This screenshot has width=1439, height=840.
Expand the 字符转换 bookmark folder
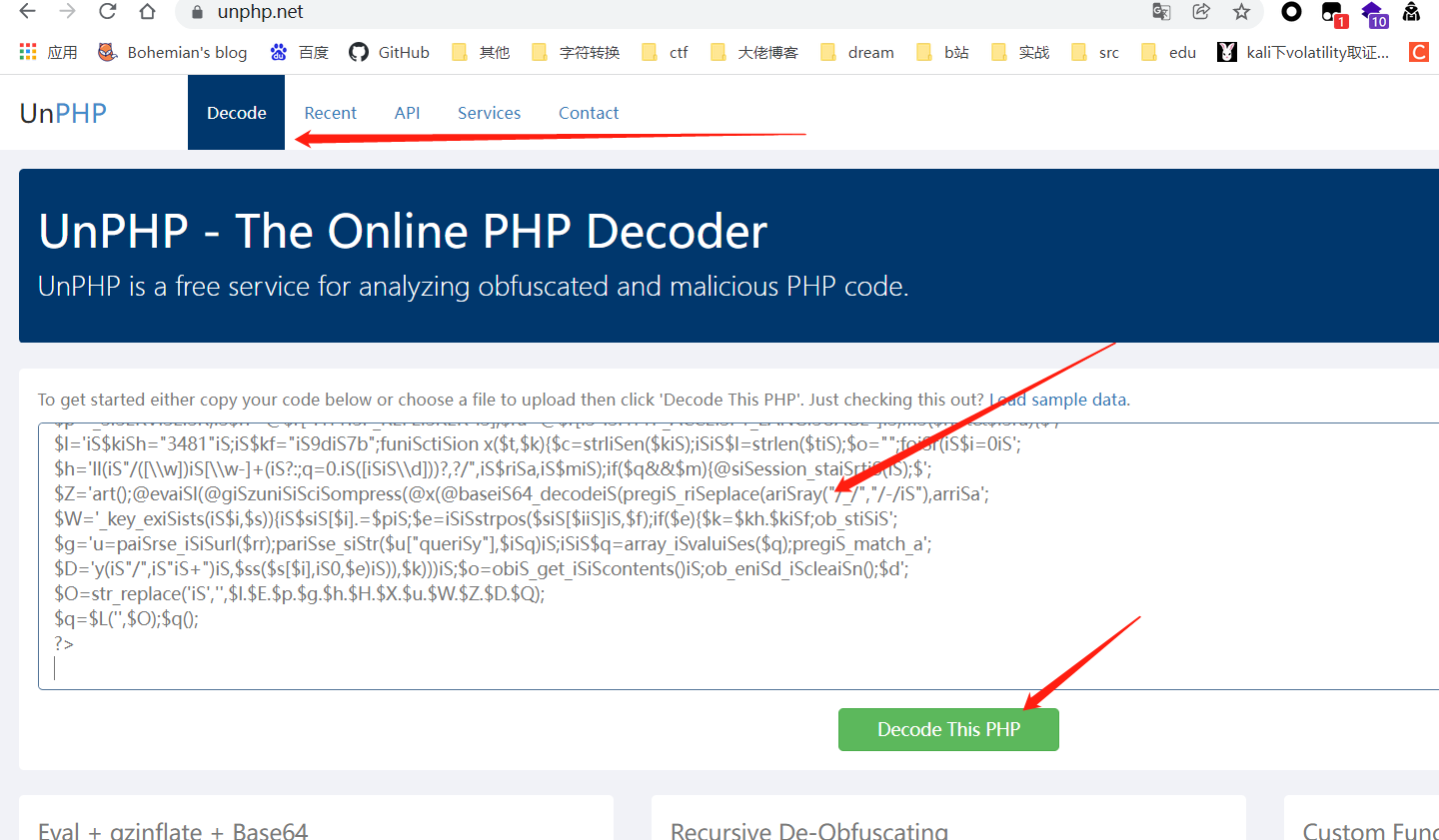click(576, 52)
